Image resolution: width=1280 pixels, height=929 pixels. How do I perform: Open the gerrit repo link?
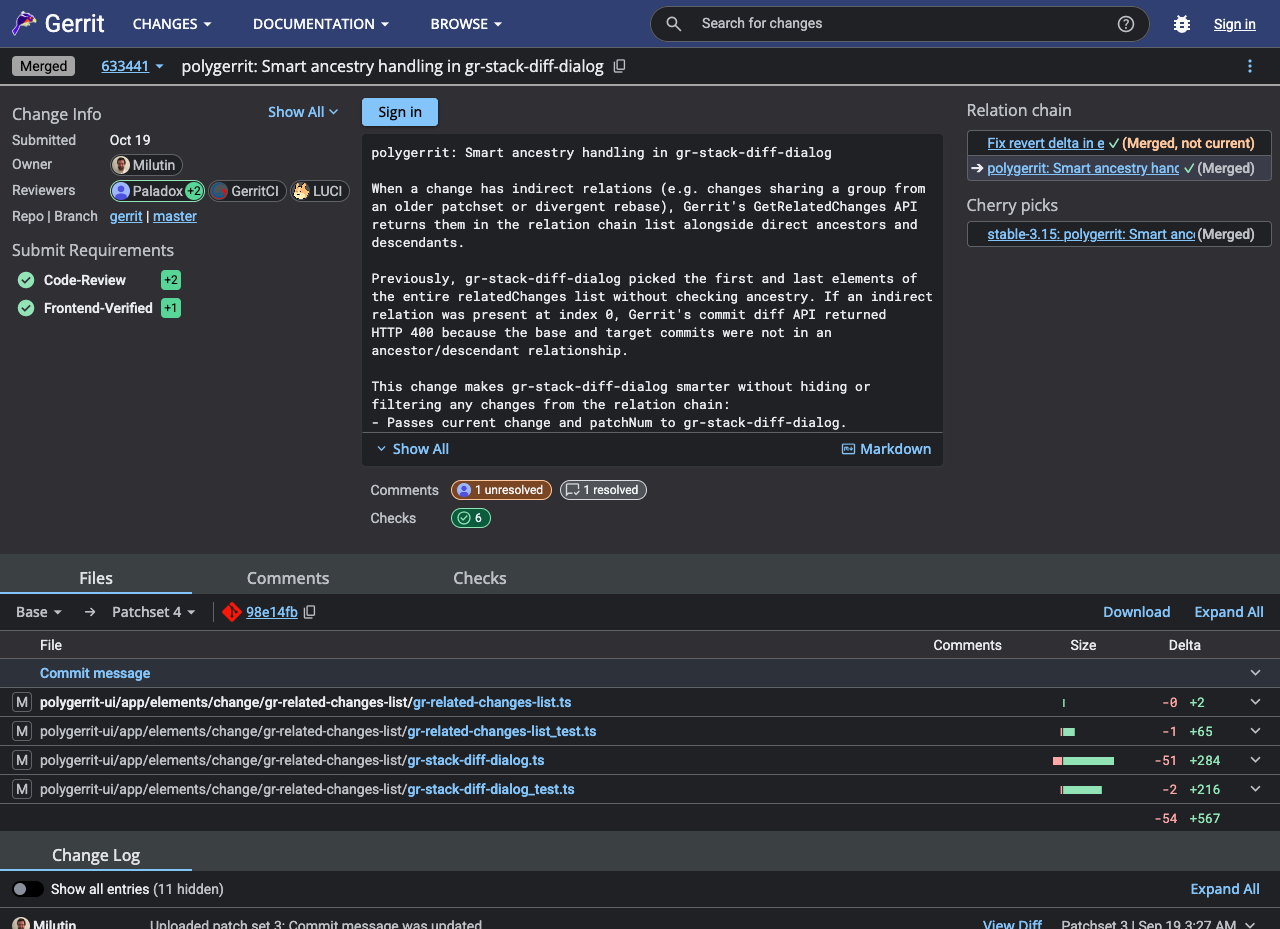tap(126, 216)
